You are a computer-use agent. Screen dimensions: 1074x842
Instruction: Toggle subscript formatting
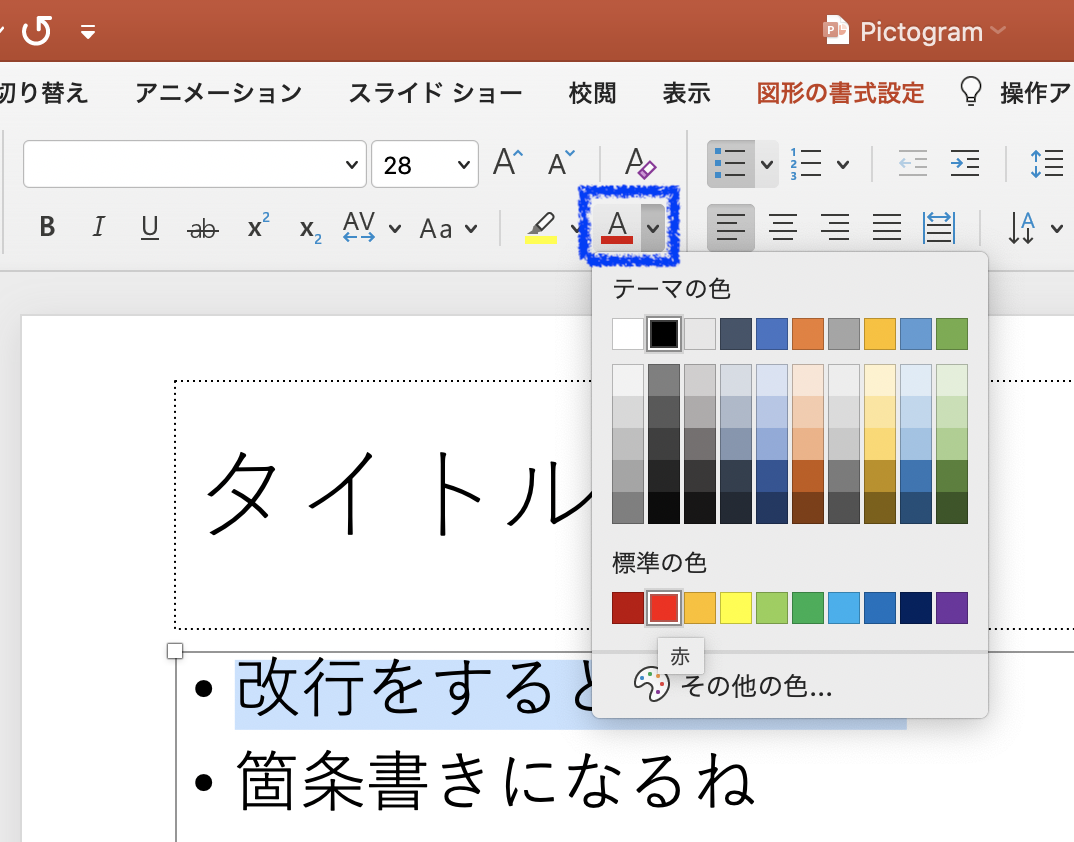pos(310,230)
